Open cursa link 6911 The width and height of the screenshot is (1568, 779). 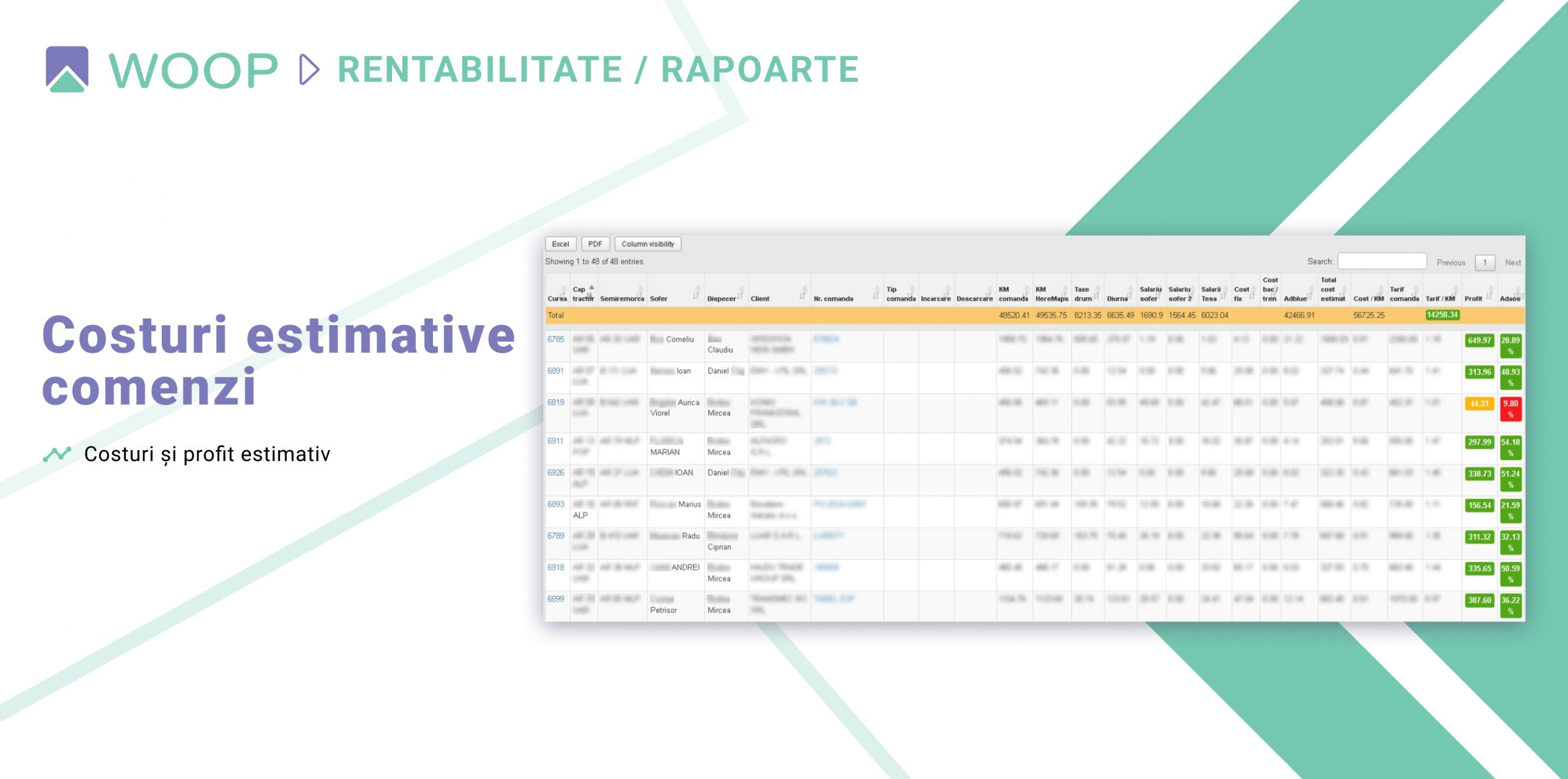coord(555,441)
